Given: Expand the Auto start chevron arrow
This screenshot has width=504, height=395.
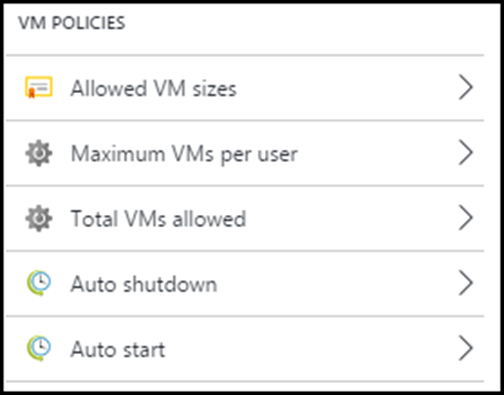Looking at the screenshot, I should [x=466, y=348].
